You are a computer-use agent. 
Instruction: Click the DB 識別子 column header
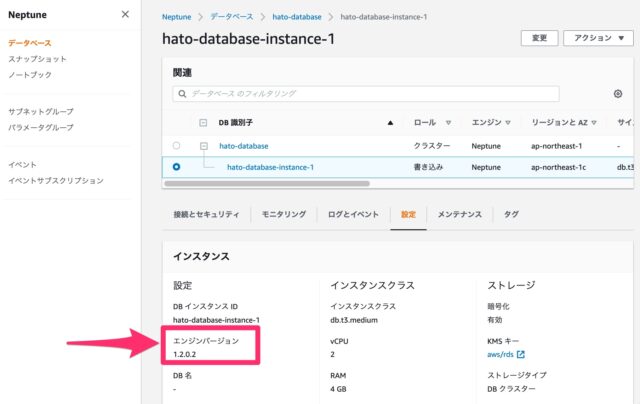(x=236, y=122)
